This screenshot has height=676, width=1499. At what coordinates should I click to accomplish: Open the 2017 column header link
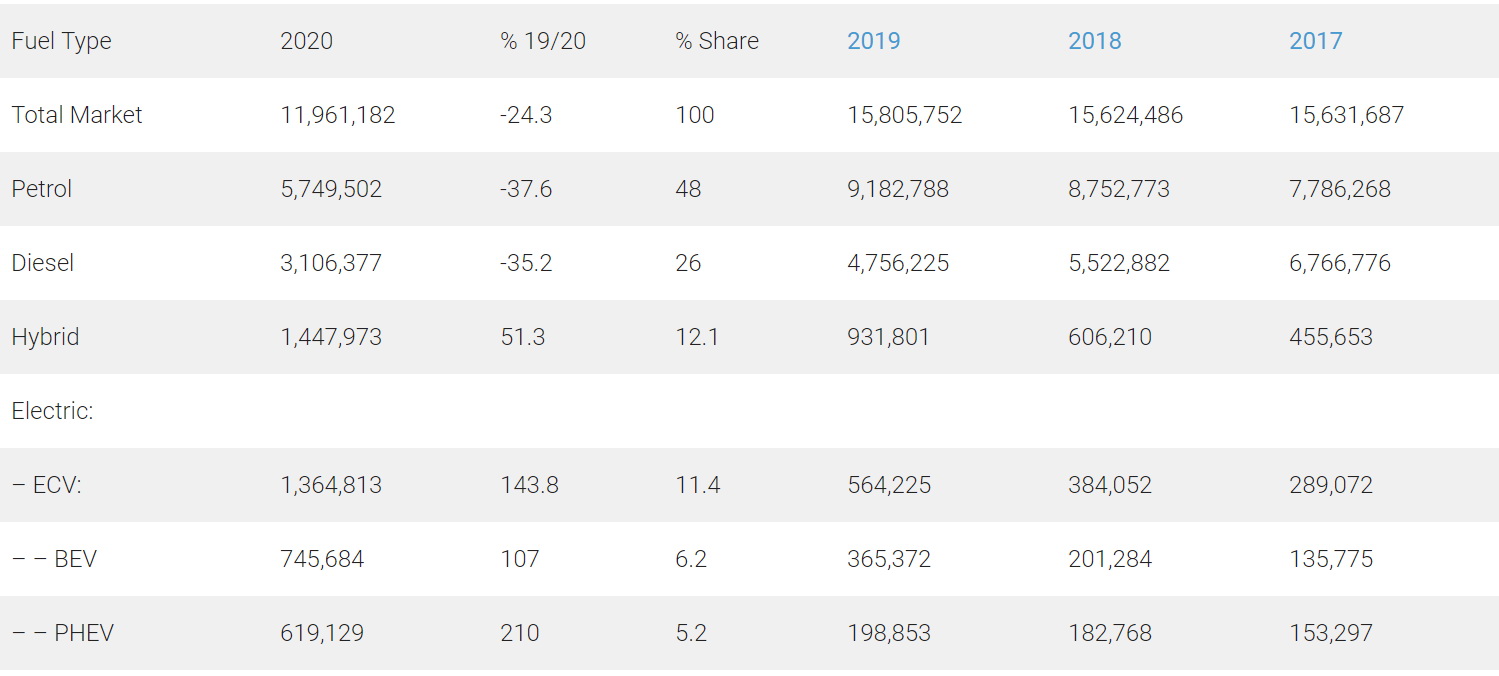[x=1315, y=41]
